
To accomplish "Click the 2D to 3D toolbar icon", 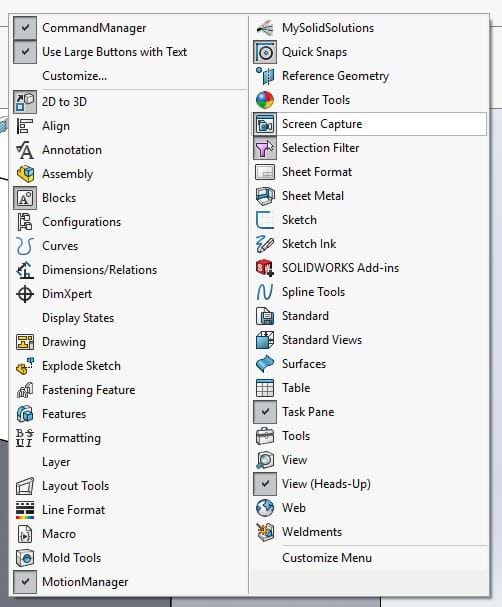I will coord(25,102).
